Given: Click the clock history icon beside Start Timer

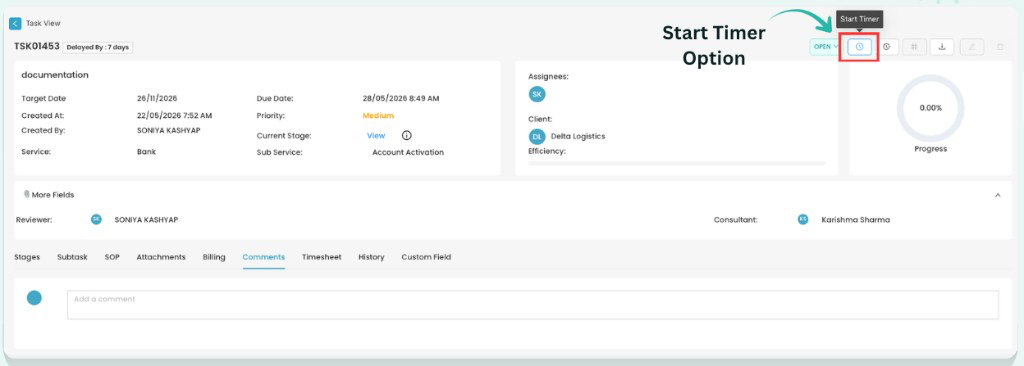Looking at the screenshot, I should point(886,47).
